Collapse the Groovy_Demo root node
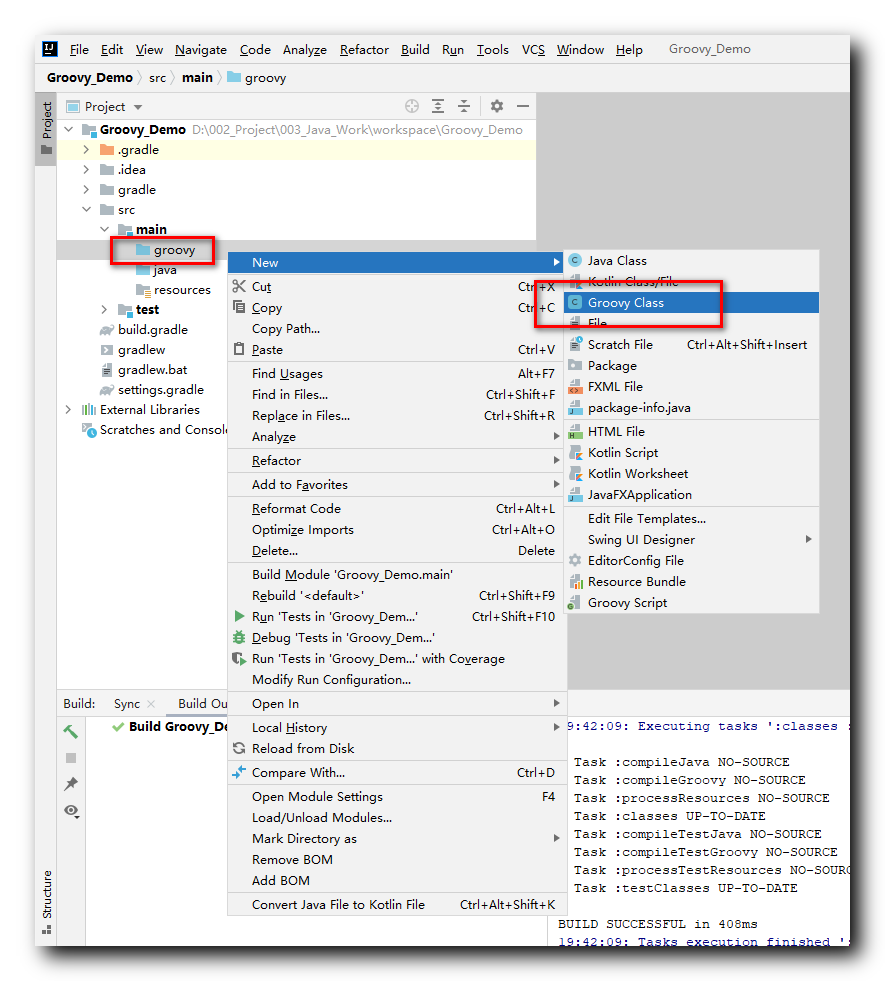Viewport: 885px width, 981px height. click(69, 130)
